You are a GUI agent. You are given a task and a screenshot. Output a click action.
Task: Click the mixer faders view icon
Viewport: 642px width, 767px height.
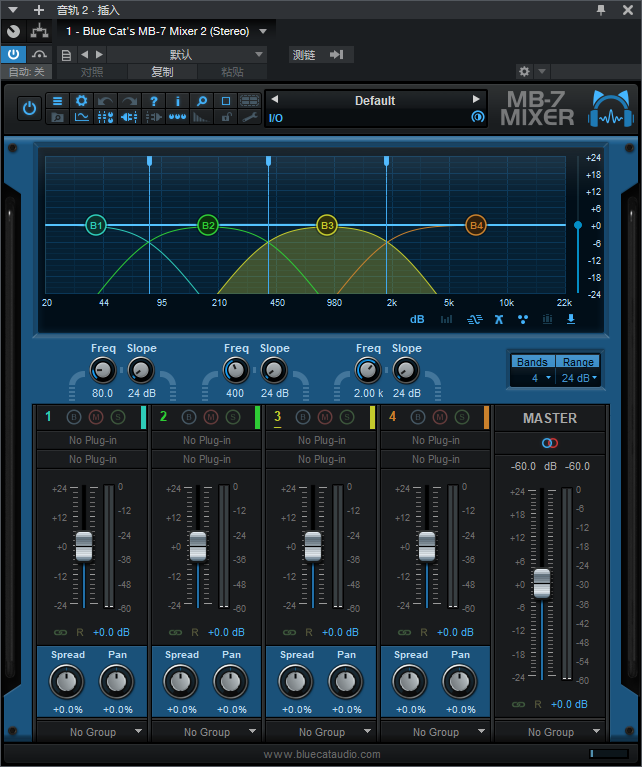click(x=105, y=117)
